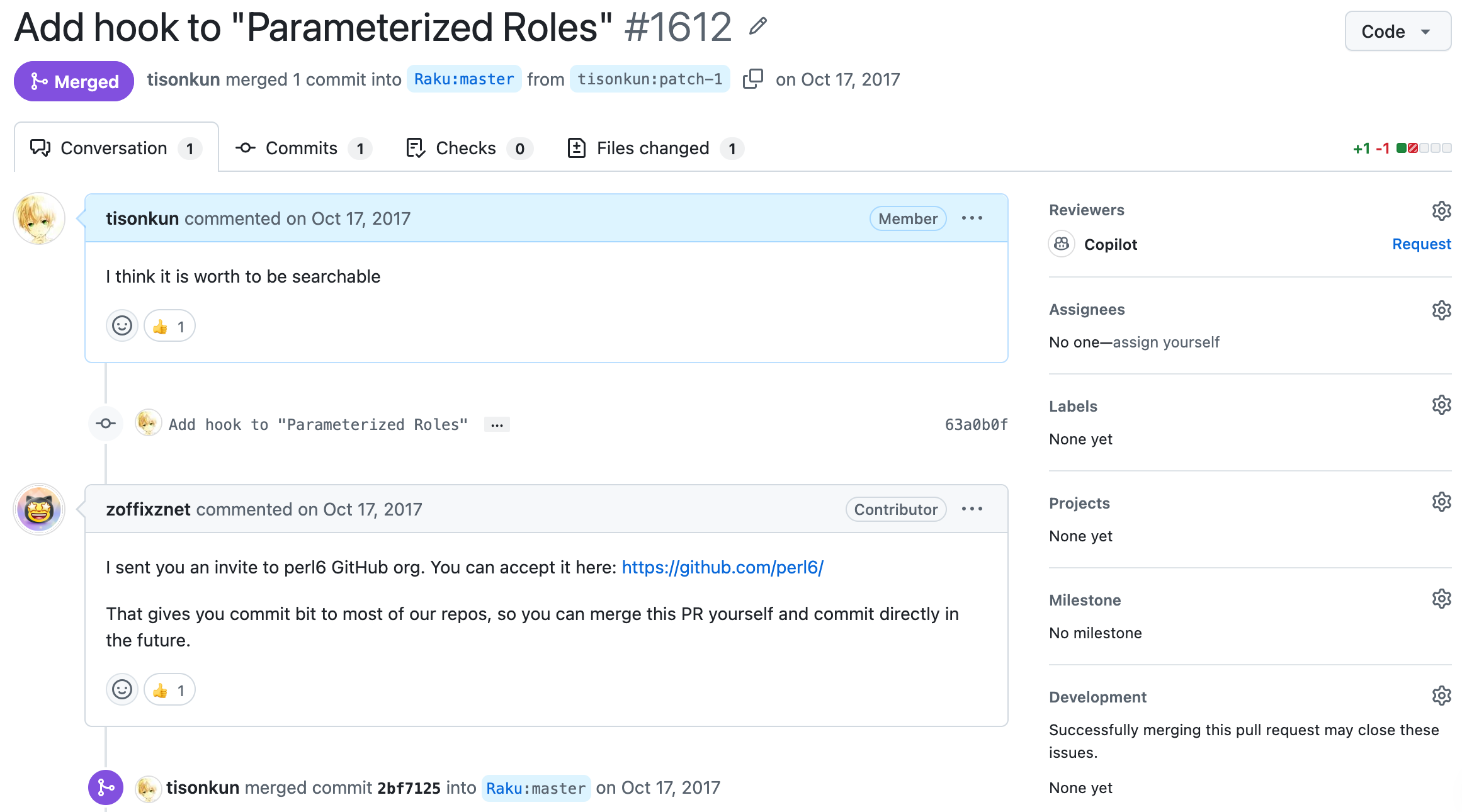Copy the tisonkun:patch-1 branch name
This screenshot has height=812, width=1462.
(x=753, y=79)
